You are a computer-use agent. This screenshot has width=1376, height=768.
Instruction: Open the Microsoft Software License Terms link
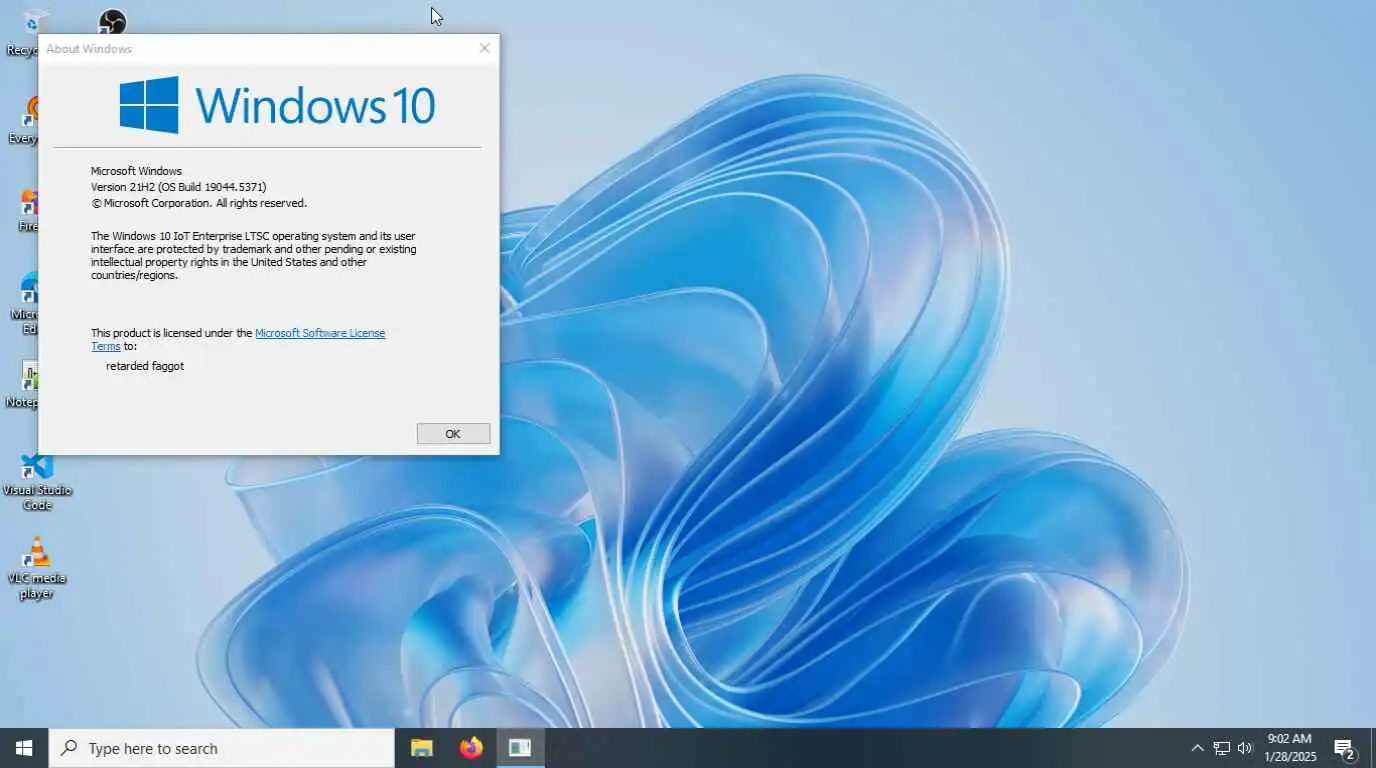point(320,333)
